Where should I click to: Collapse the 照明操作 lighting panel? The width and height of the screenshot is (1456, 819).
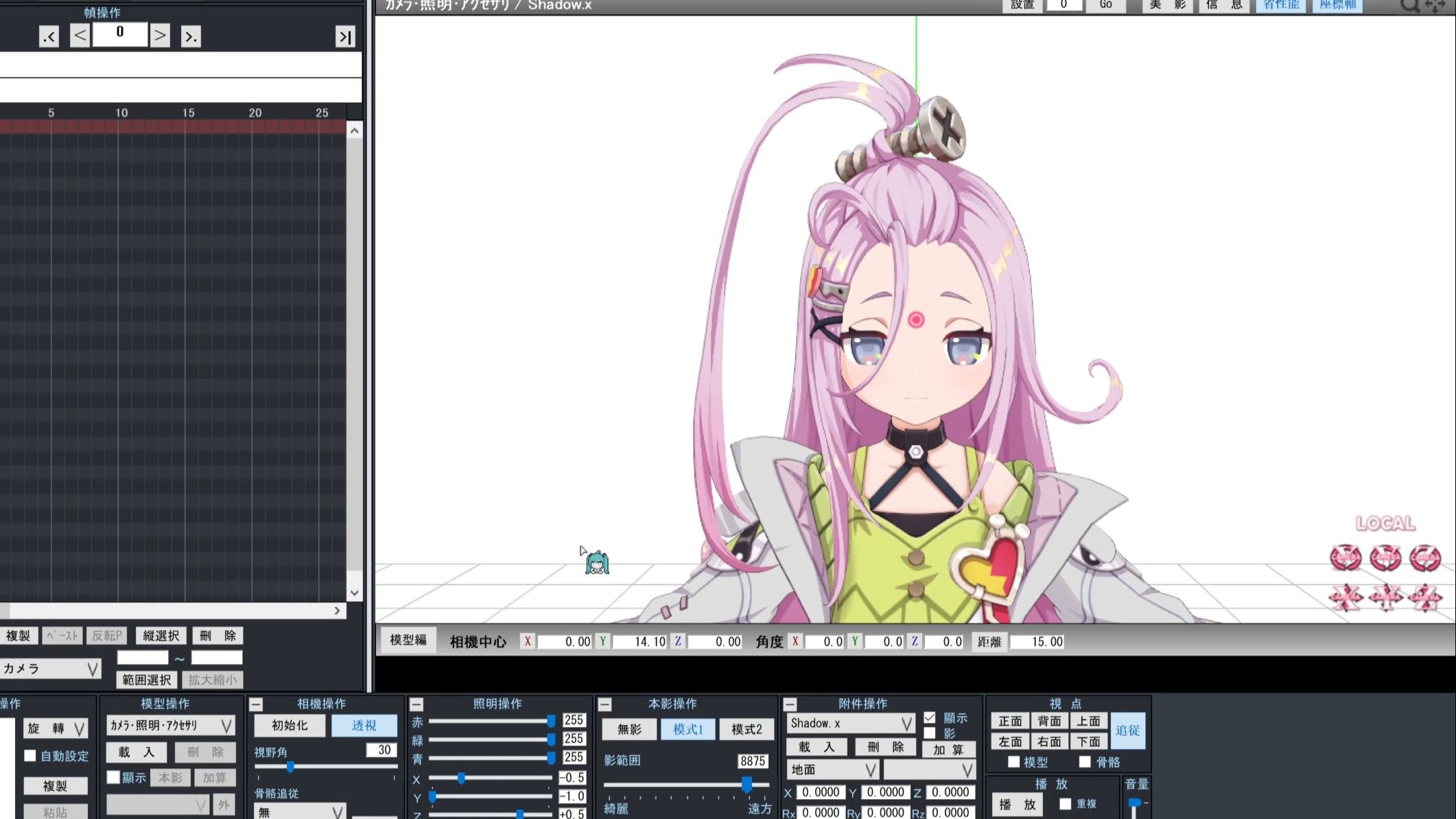416,704
